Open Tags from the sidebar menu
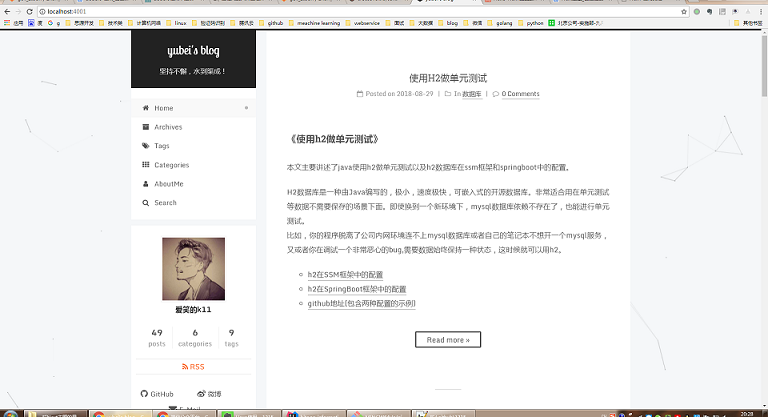This screenshot has width=768, height=417. point(193,146)
